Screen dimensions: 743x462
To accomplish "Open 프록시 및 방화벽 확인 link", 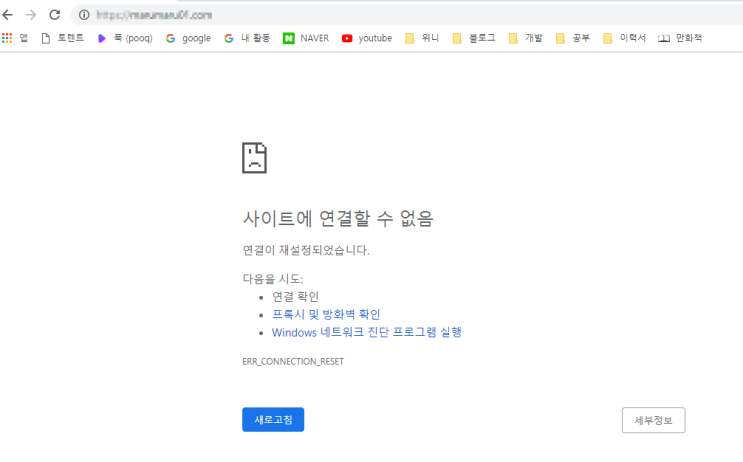I will [x=326, y=314].
